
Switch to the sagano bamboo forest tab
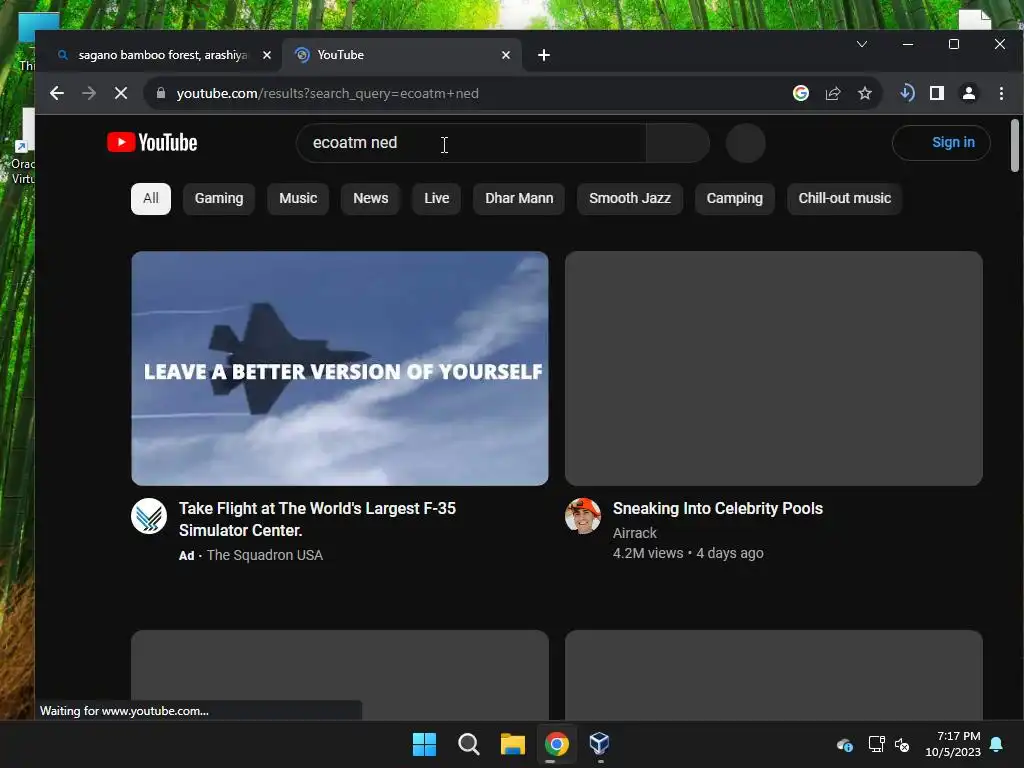coord(164,55)
